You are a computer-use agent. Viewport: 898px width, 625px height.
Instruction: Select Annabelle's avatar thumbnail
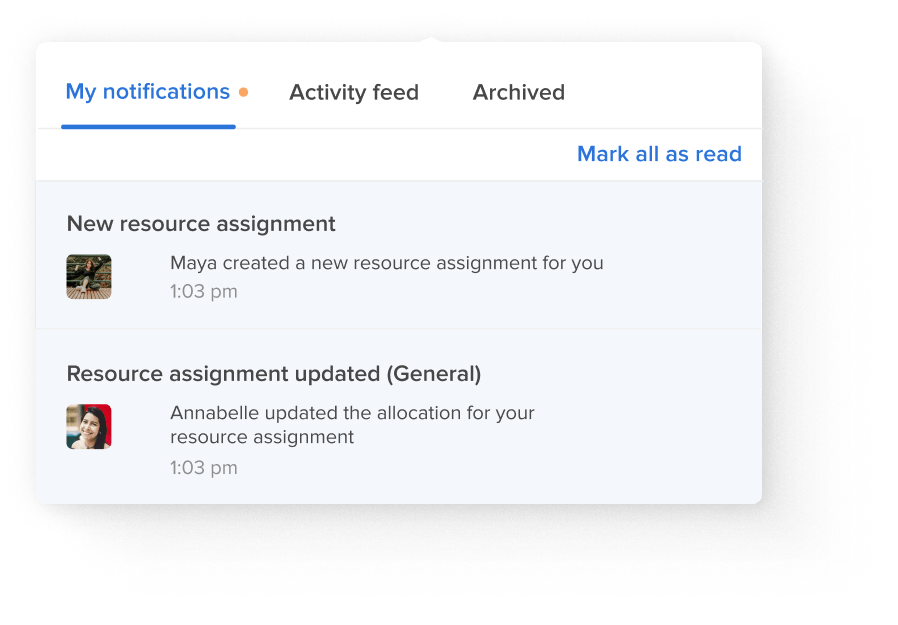pyautogui.click(x=89, y=427)
